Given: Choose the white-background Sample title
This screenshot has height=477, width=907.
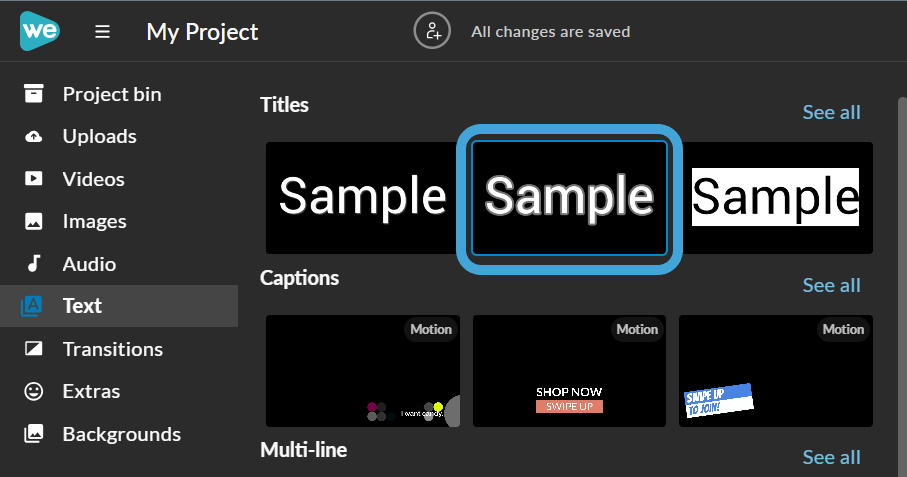Looking at the screenshot, I should pyautogui.click(x=775, y=197).
